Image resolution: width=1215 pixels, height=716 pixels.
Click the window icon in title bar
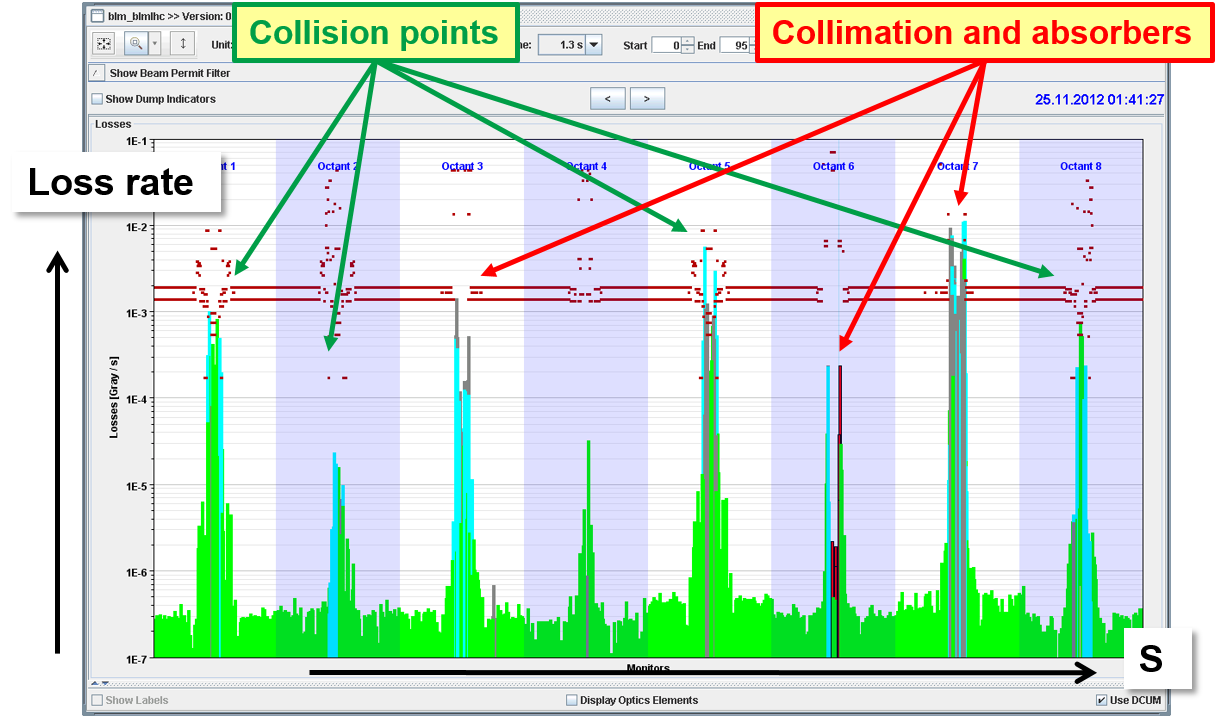[97, 15]
